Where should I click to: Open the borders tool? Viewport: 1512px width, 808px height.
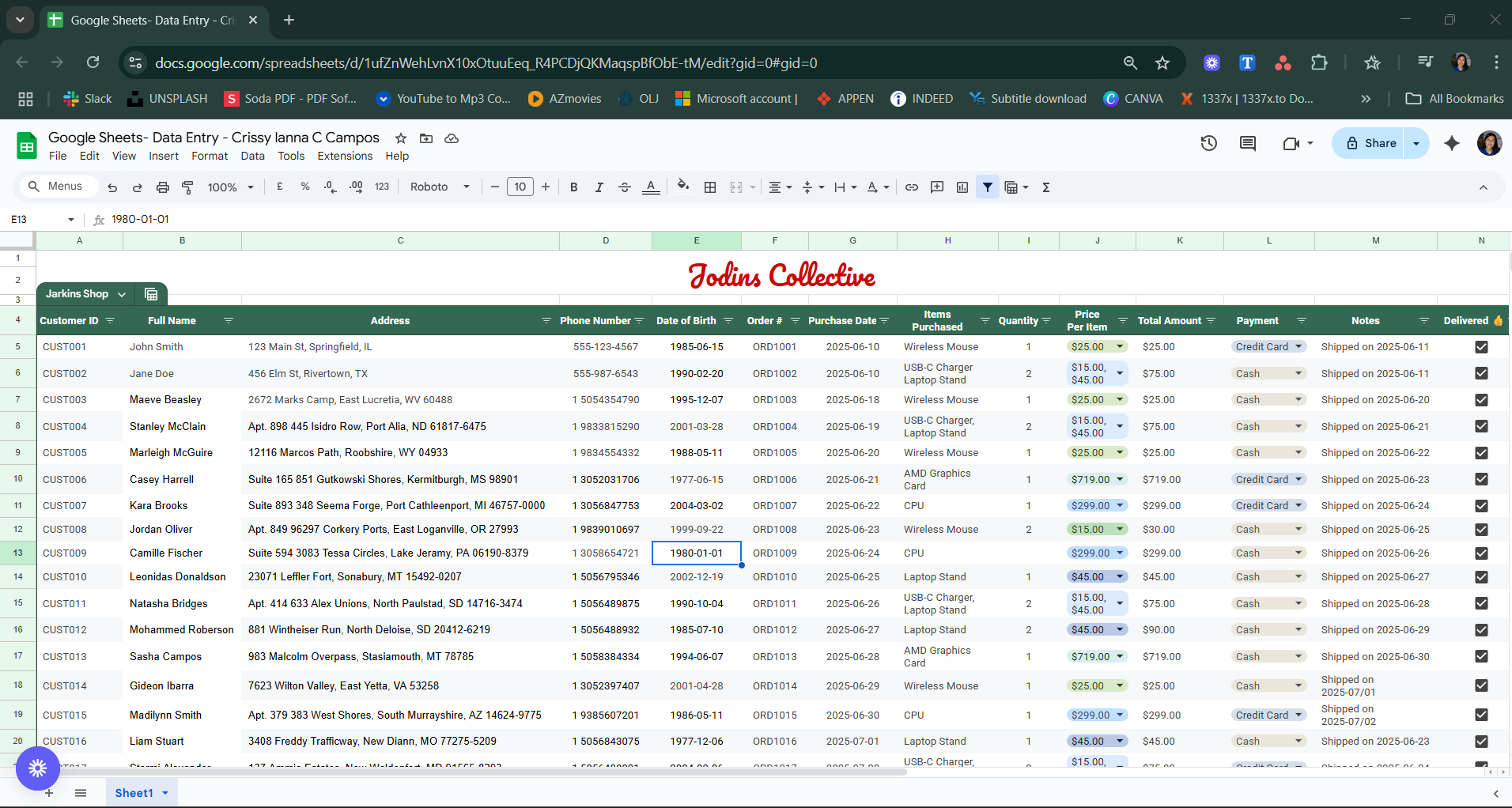(x=710, y=187)
